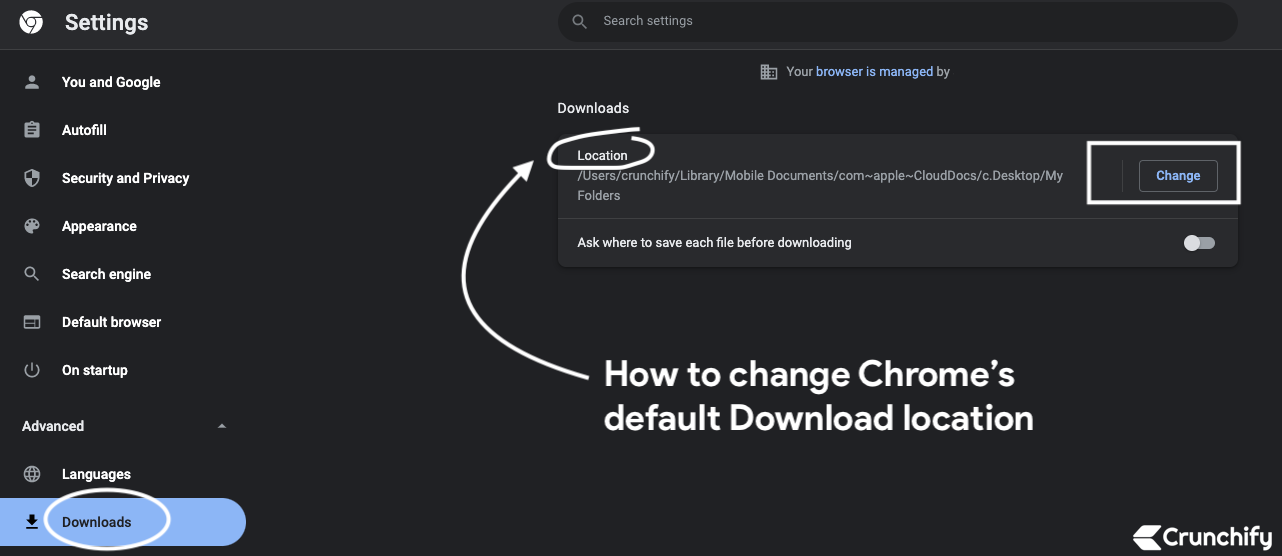Collapse the Advanced section arrow
Viewport: 1282px width, 556px height.
pos(222,426)
